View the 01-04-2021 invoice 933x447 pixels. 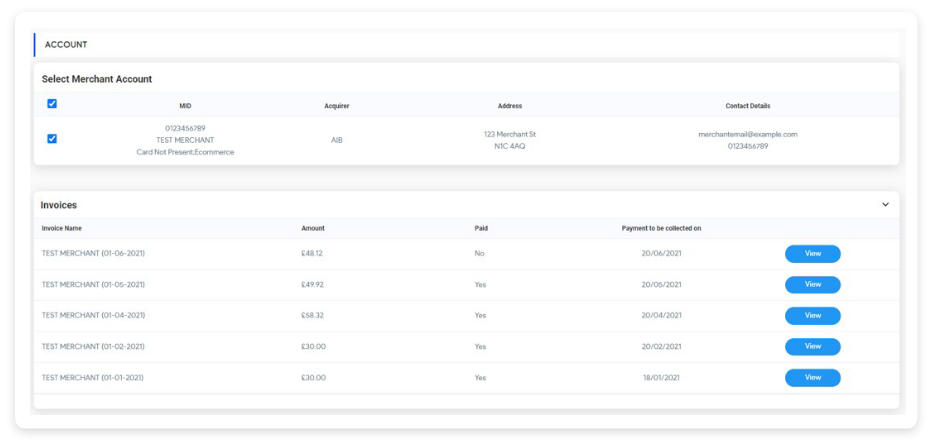812,315
